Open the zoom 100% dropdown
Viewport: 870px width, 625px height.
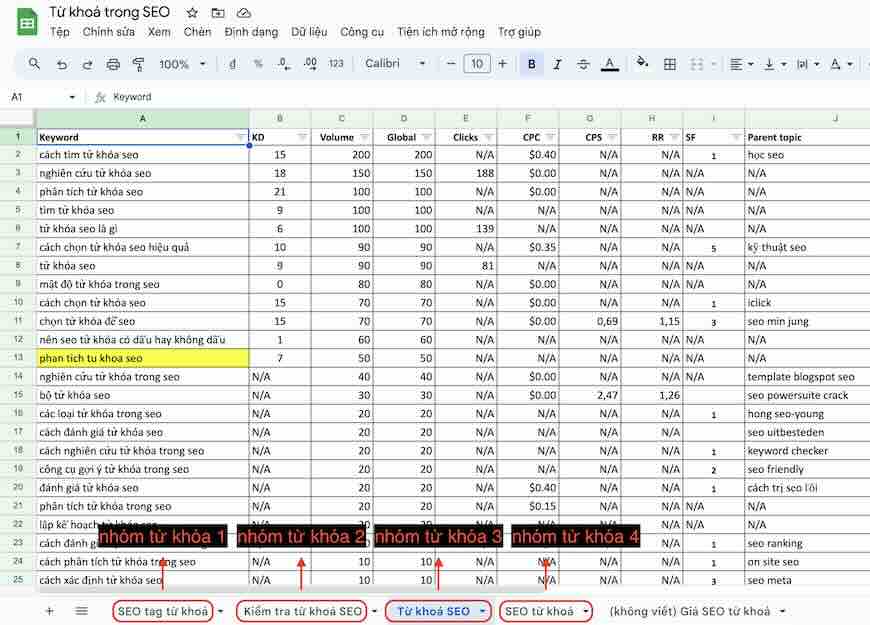pos(182,64)
